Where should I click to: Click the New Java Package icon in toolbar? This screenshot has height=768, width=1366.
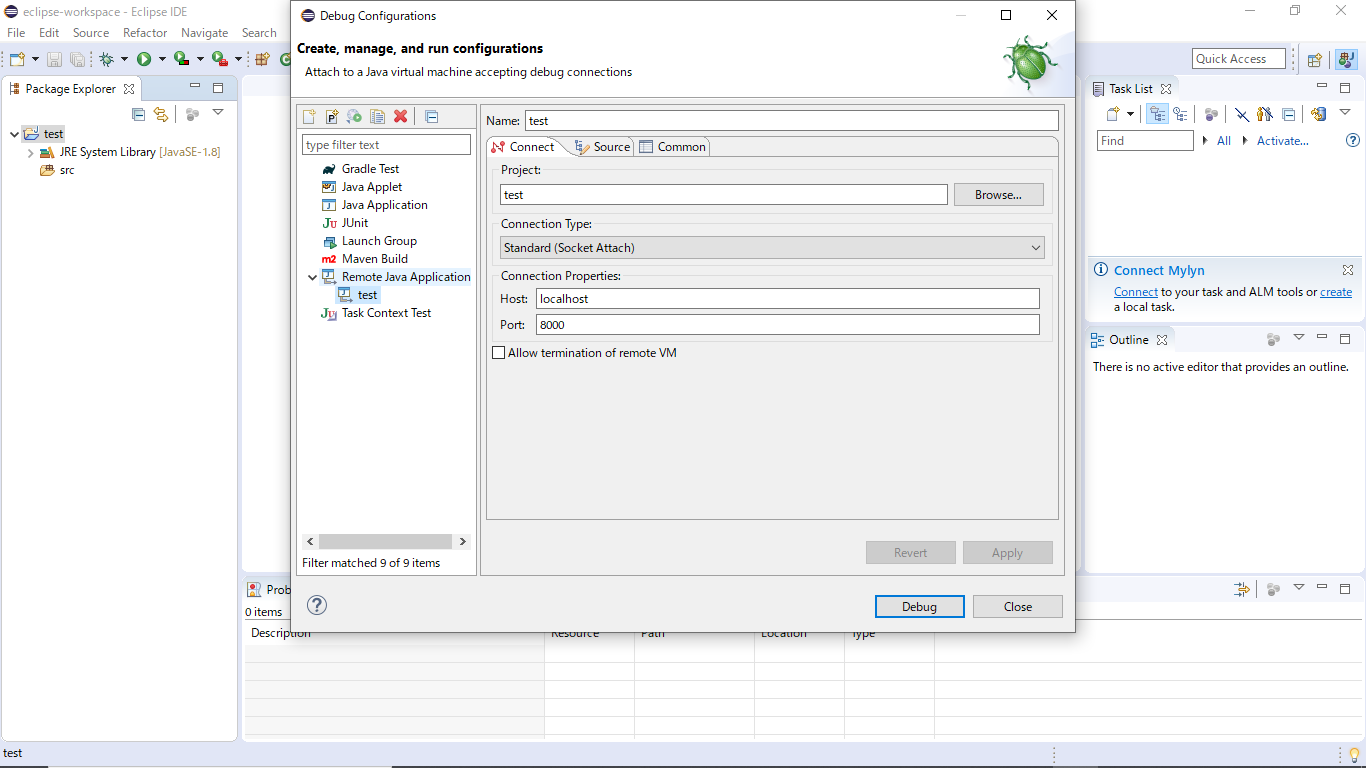pyautogui.click(x=262, y=60)
